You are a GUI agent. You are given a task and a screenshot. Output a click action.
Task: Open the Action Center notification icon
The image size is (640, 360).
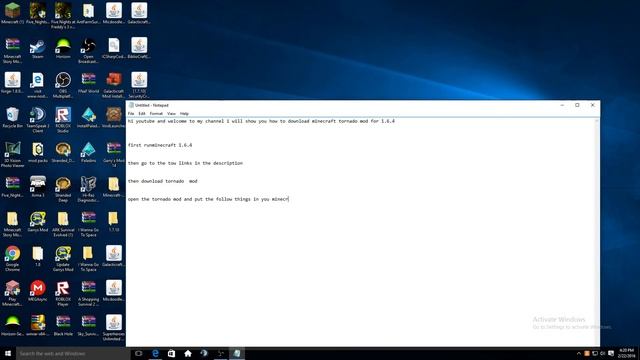click(611, 353)
